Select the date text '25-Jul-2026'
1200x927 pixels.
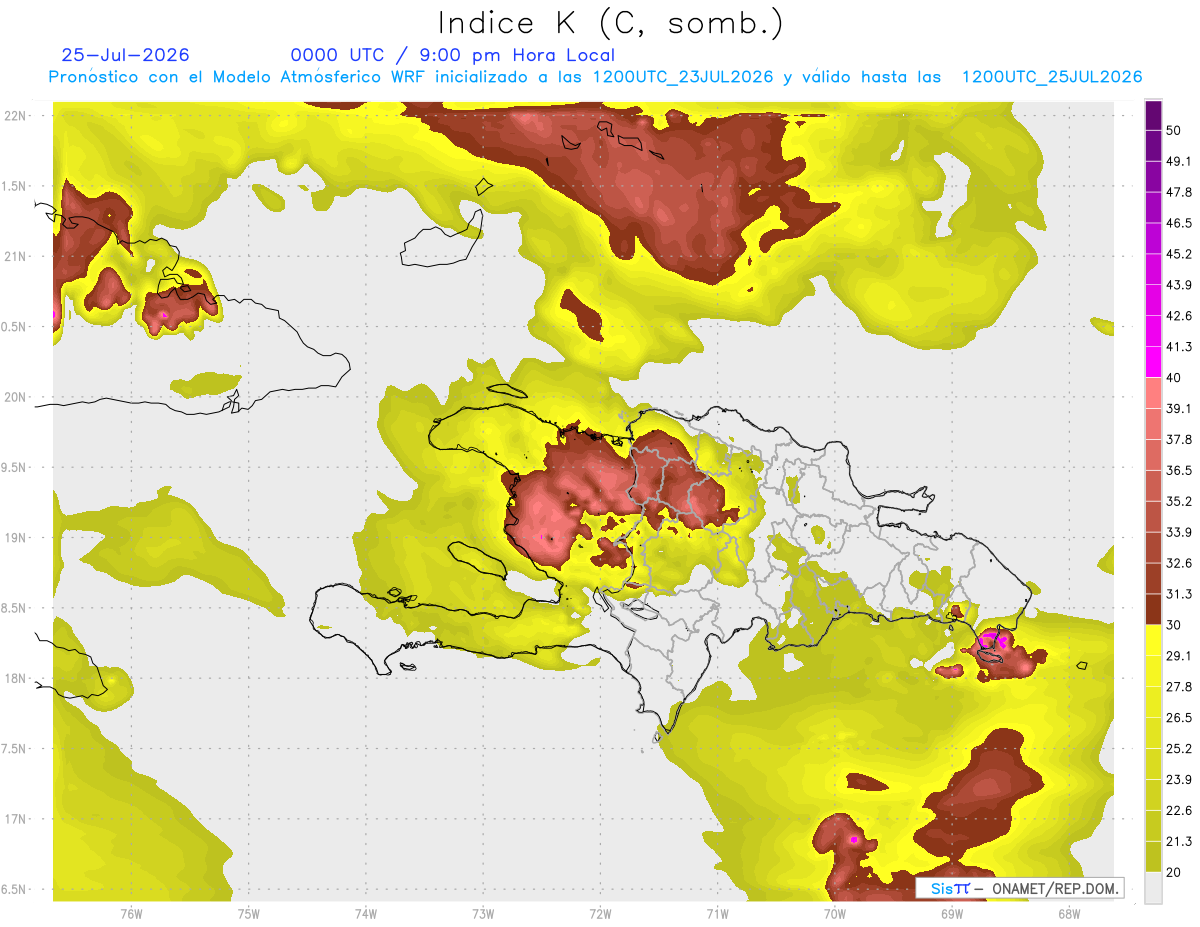tap(126, 55)
